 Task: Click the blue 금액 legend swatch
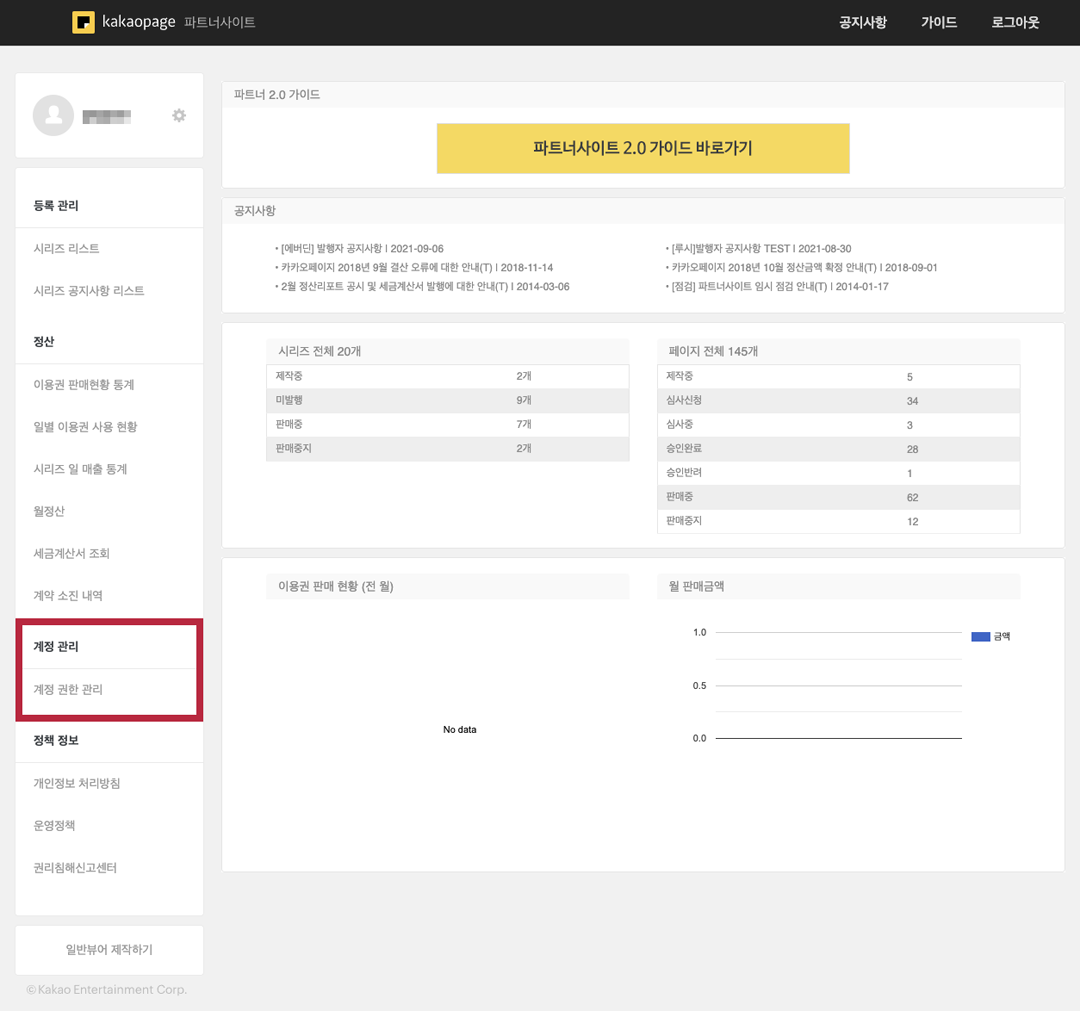(x=980, y=636)
